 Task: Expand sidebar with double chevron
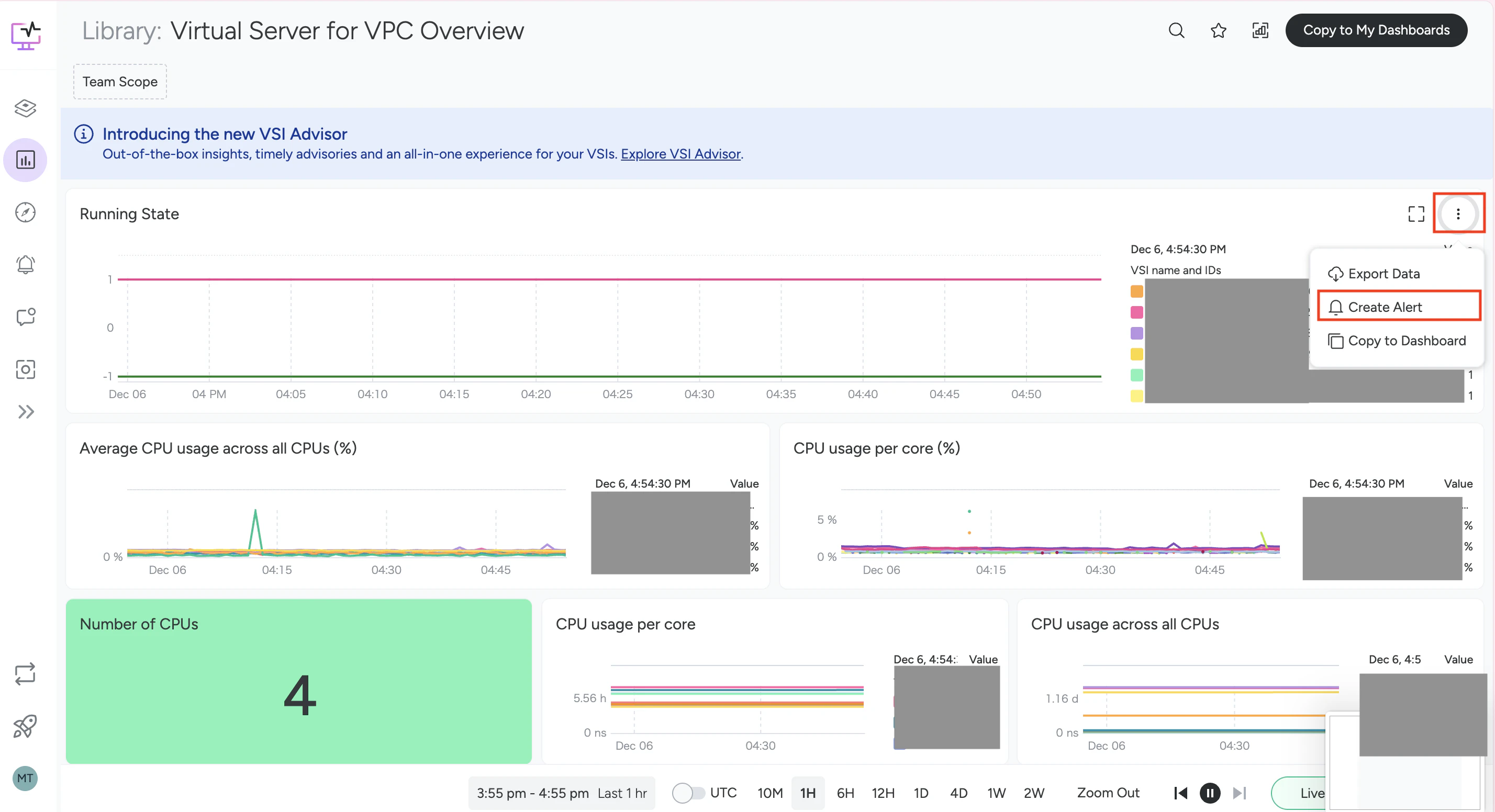[26, 412]
